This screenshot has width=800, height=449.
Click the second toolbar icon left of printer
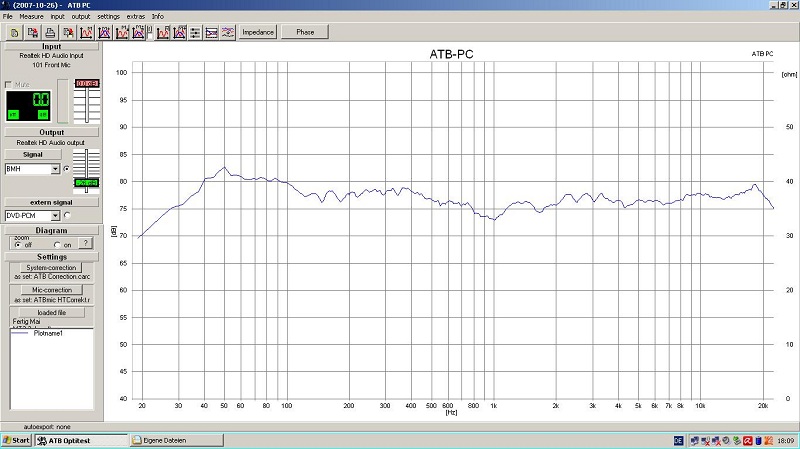(32, 32)
